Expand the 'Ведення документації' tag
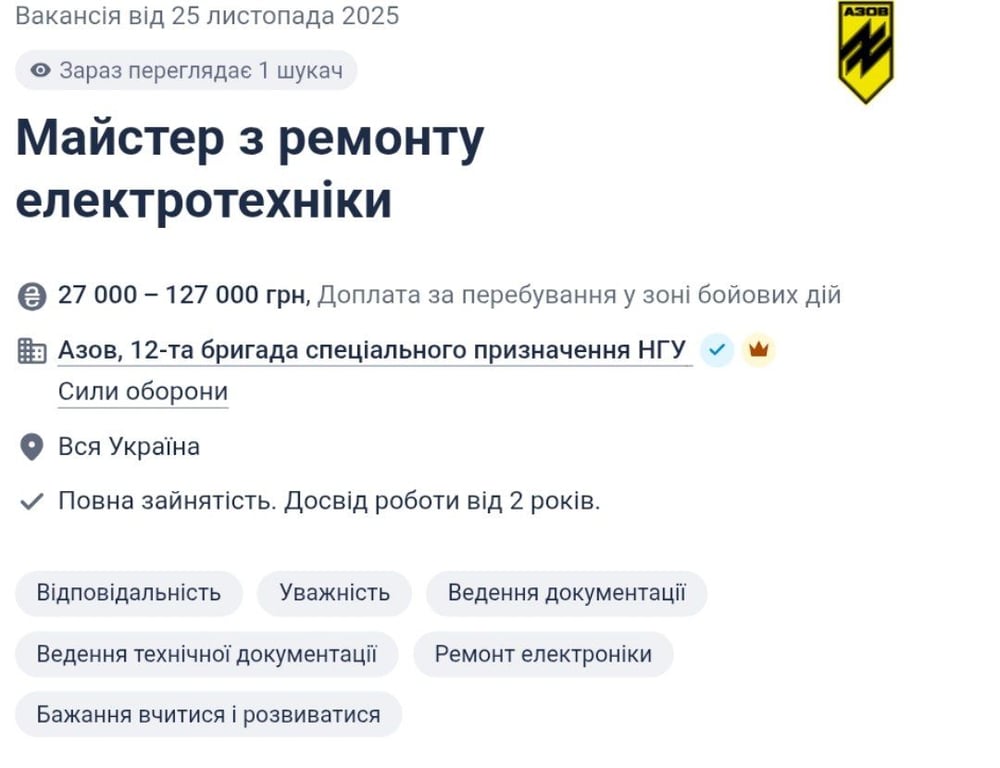The image size is (1000, 768). pyautogui.click(x=566, y=593)
